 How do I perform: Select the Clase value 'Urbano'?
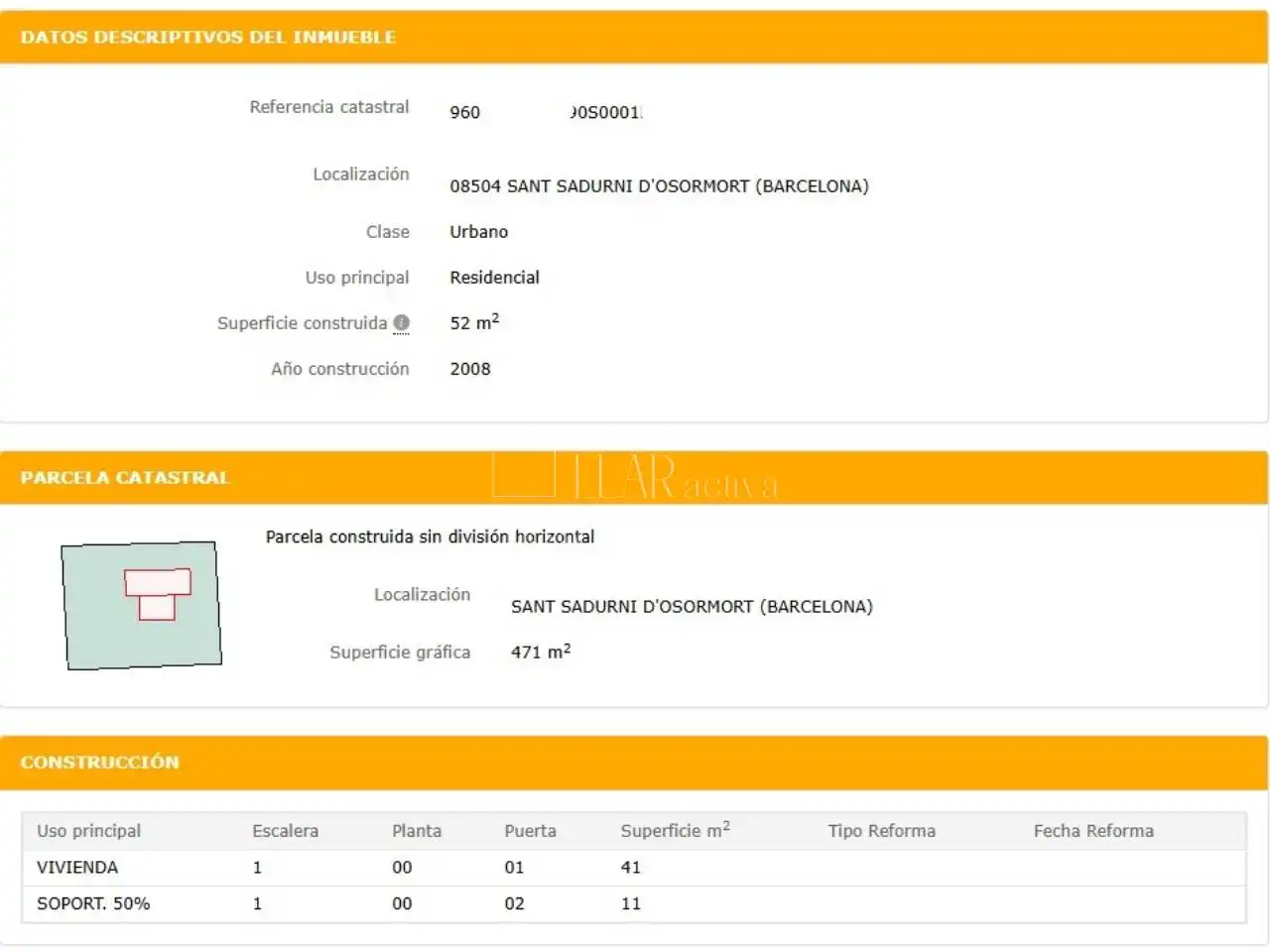point(478,231)
